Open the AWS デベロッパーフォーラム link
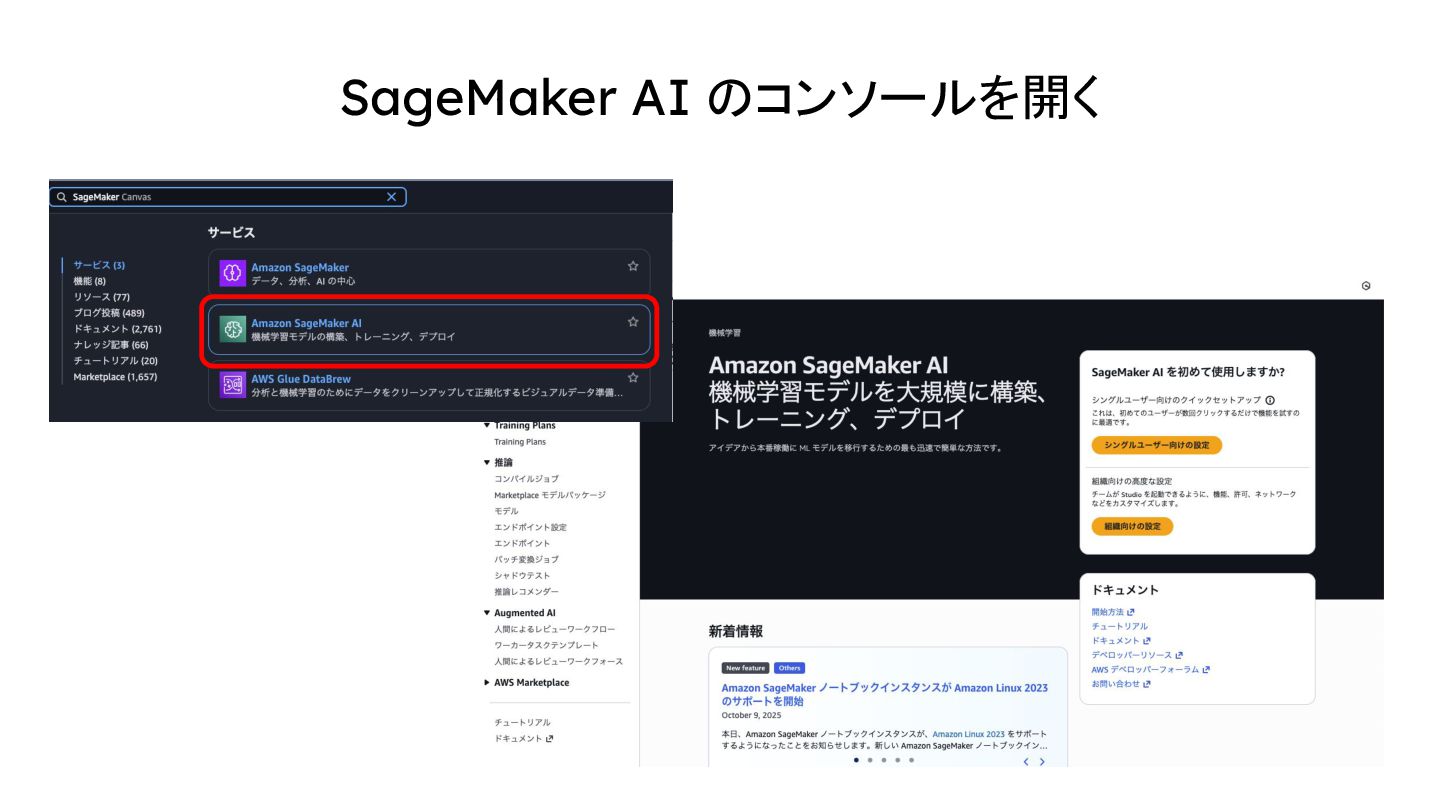Screen dimensions: 1440x810 [1146, 670]
